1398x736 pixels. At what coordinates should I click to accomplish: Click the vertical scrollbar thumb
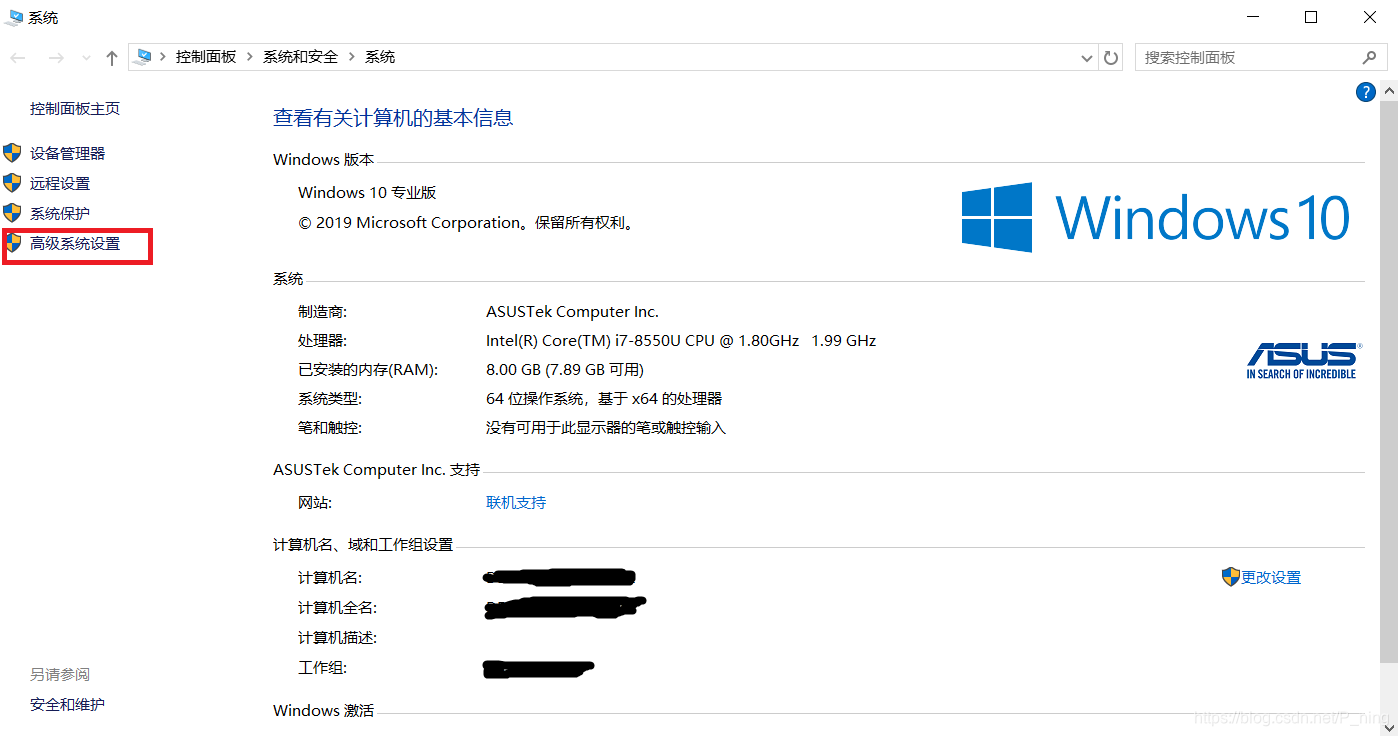(x=1389, y=380)
